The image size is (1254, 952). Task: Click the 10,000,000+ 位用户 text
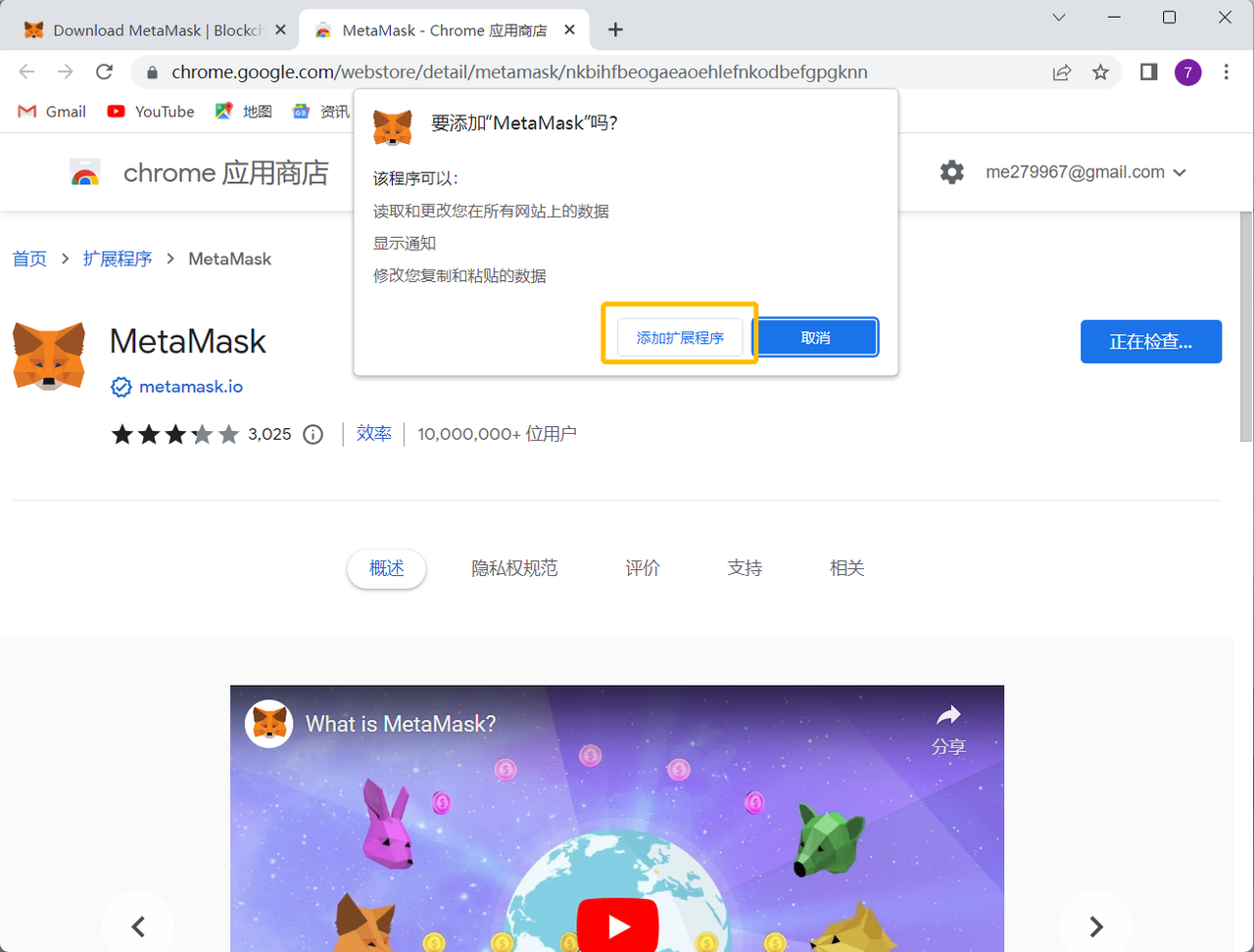click(497, 434)
